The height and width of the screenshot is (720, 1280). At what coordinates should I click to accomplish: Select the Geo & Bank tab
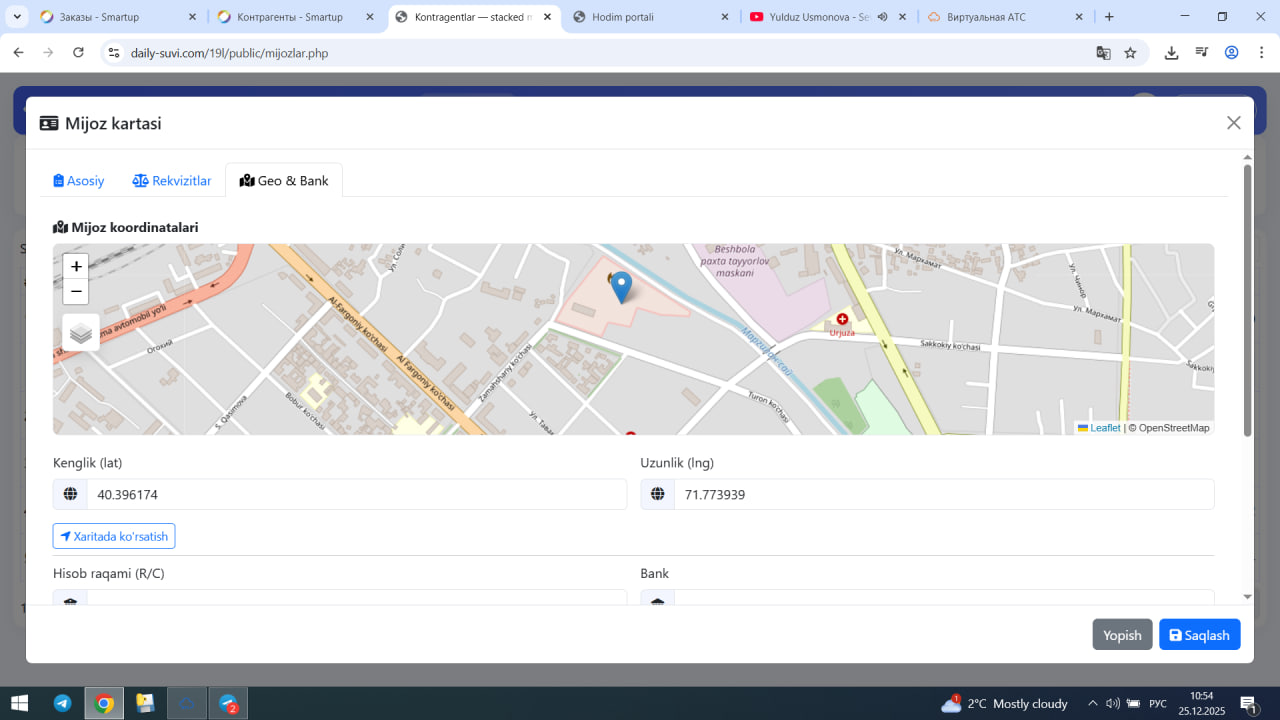click(284, 181)
